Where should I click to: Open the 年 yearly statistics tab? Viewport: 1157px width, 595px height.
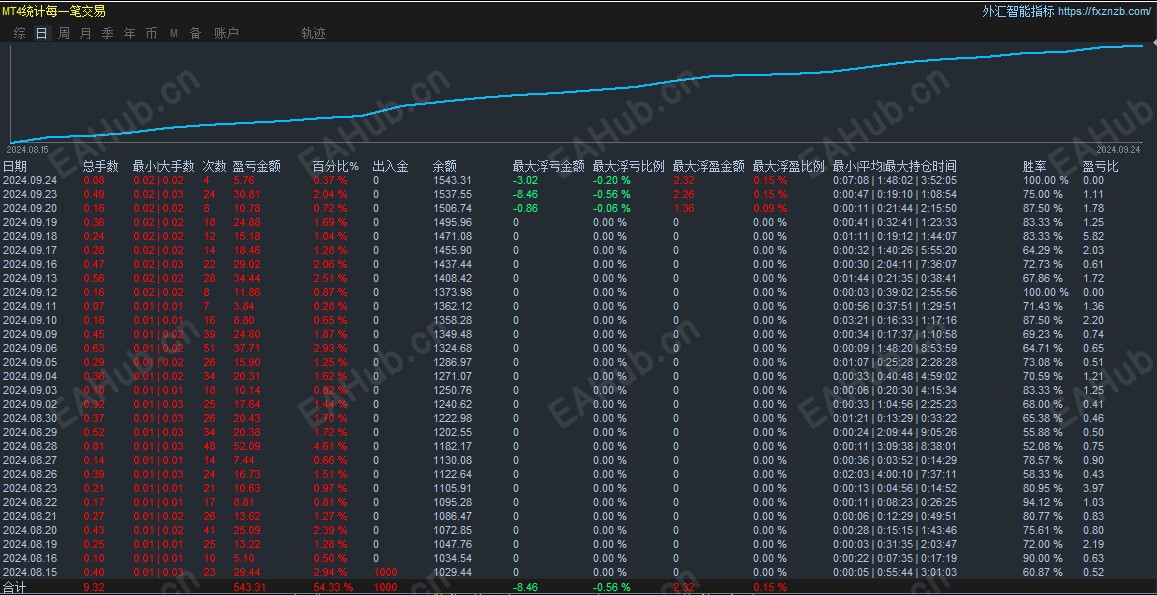130,33
